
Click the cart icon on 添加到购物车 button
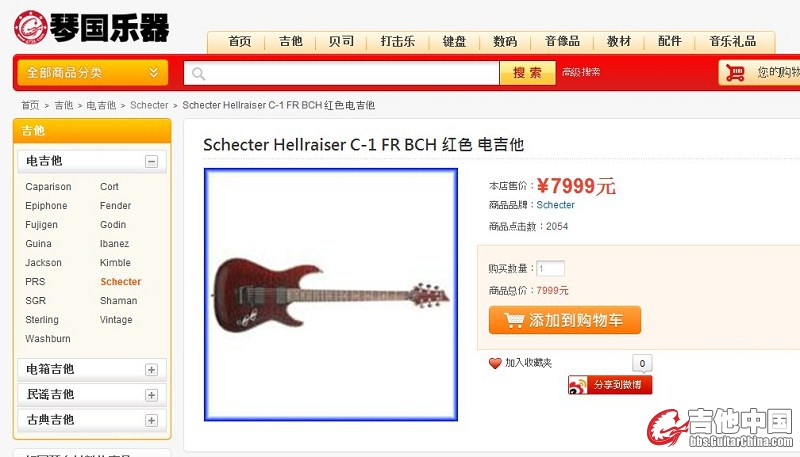coord(514,320)
